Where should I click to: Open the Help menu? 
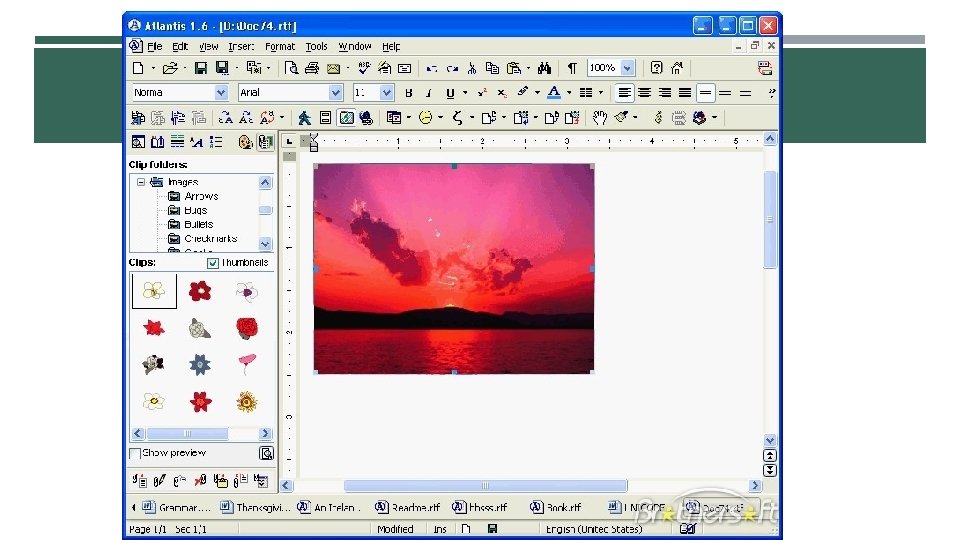[391, 47]
